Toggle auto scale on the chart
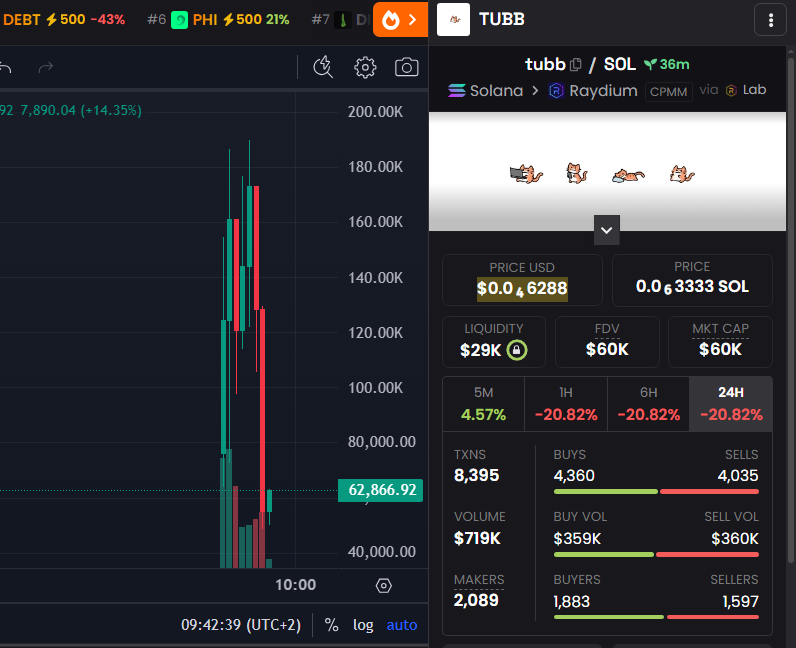 pos(402,625)
